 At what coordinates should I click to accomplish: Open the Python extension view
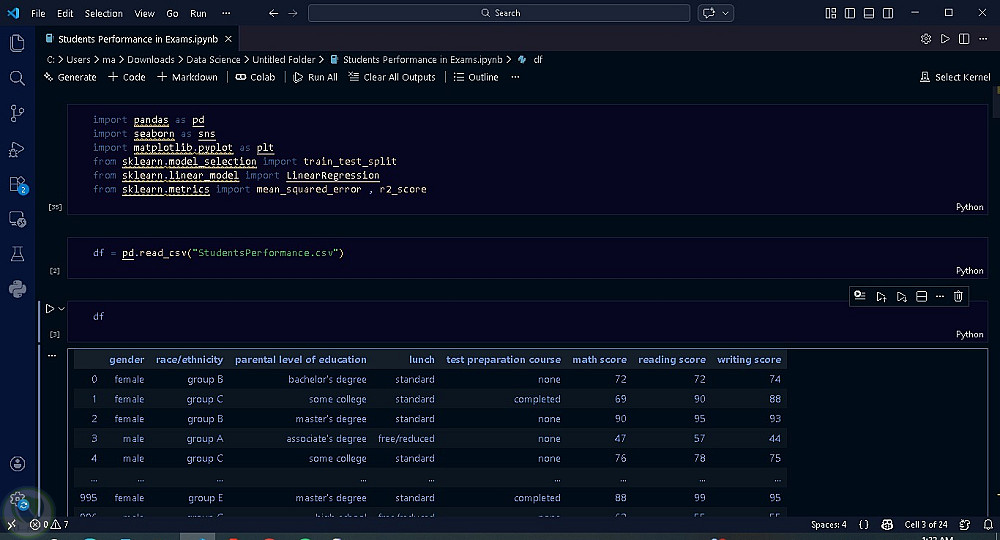tap(17, 289)
